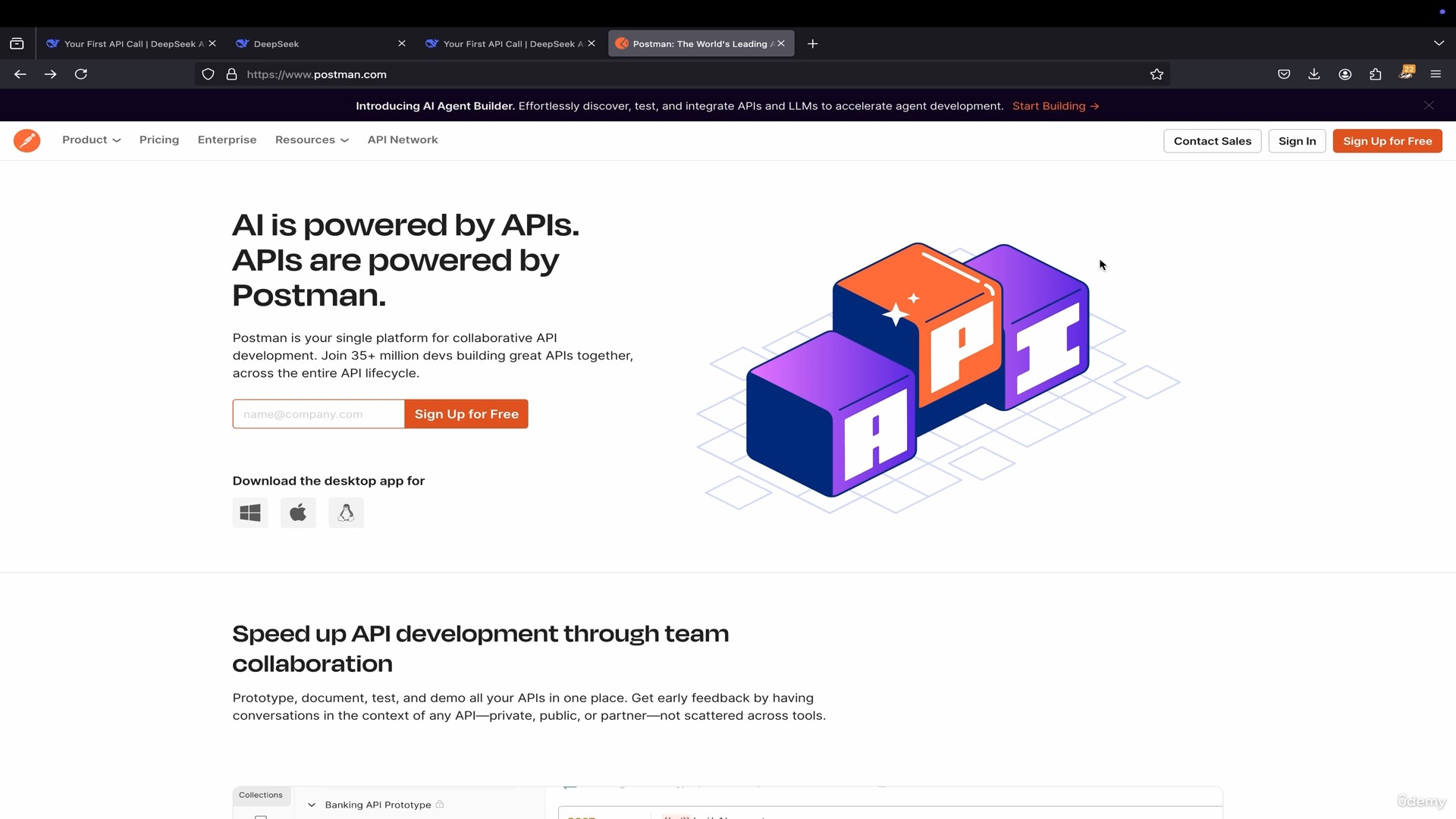Open the Pricing page

tap(159, 140)
